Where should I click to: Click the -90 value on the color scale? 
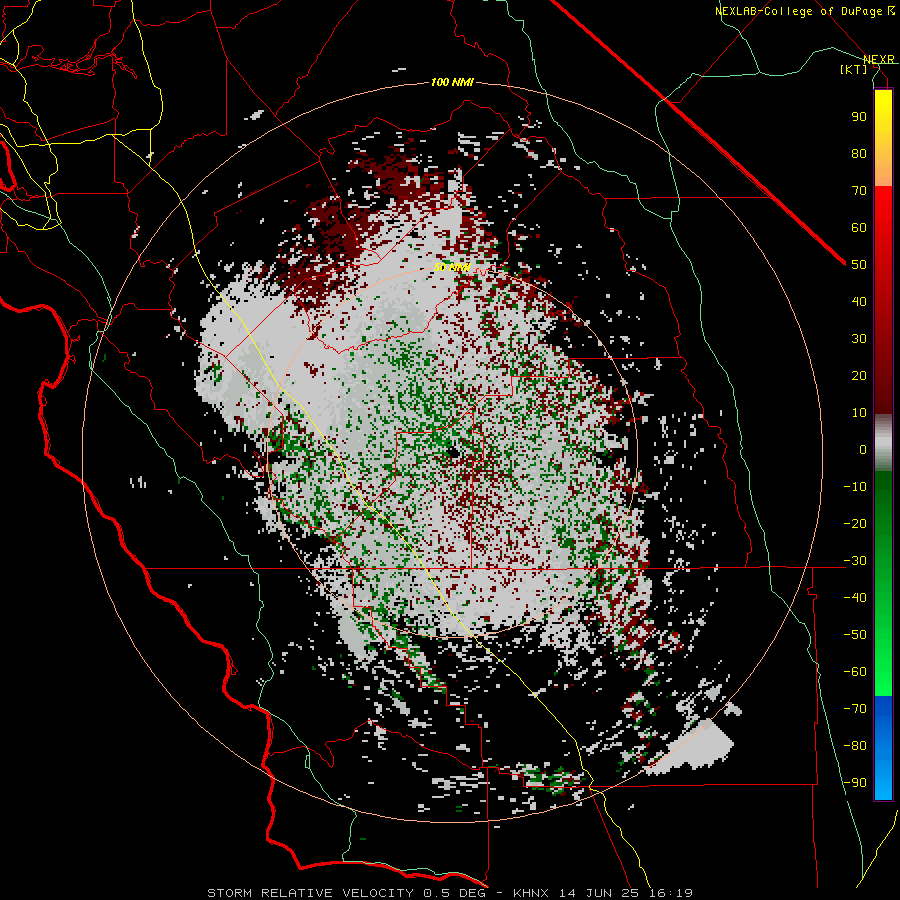[855, 783]
